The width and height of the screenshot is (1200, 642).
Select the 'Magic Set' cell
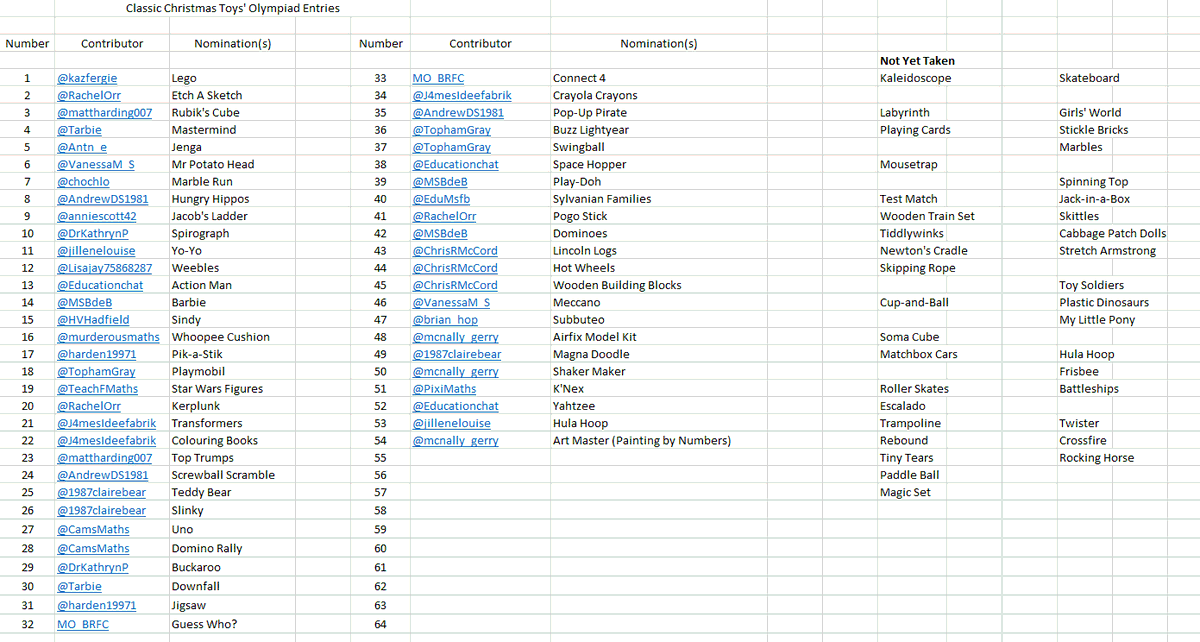(905, 492)
